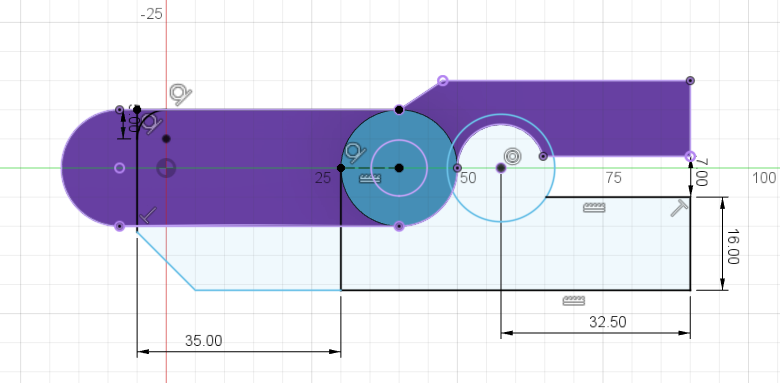Select the open corner point above the 7.00 dimension
Viewport: 780px width, 383px height.
690,156
